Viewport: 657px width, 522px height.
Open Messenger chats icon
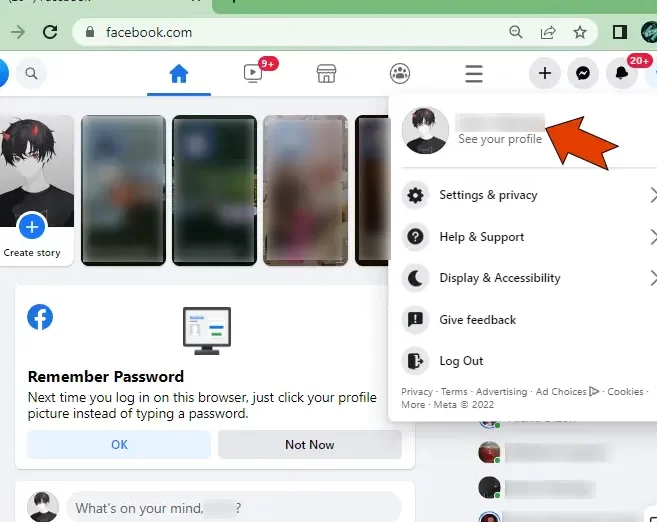tap(583, 73)
